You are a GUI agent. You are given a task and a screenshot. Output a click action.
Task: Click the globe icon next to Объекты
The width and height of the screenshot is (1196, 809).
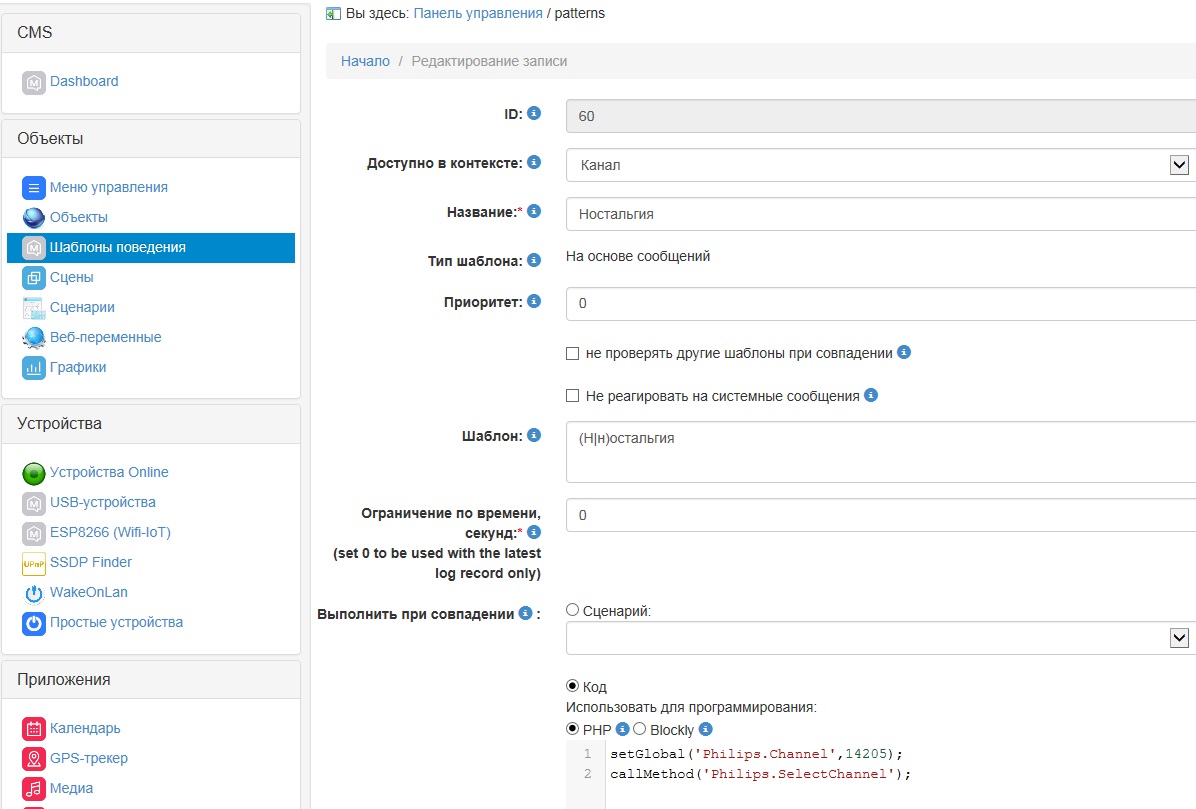pos(34,217)
